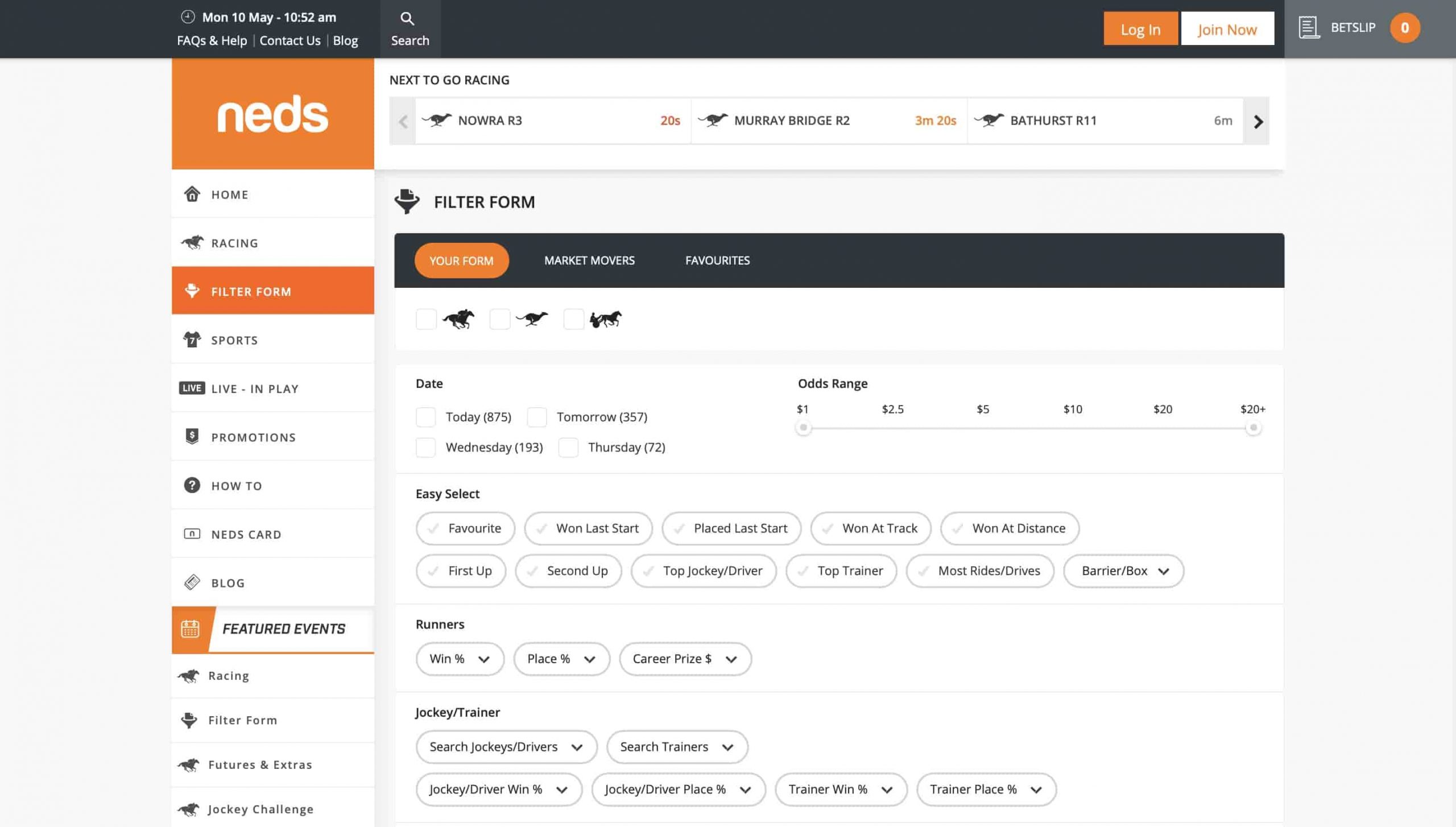The width and height of the screenshot is (1456, 827).
Task: Open the Win % dropdown under Runners
Action: (460, 659)
